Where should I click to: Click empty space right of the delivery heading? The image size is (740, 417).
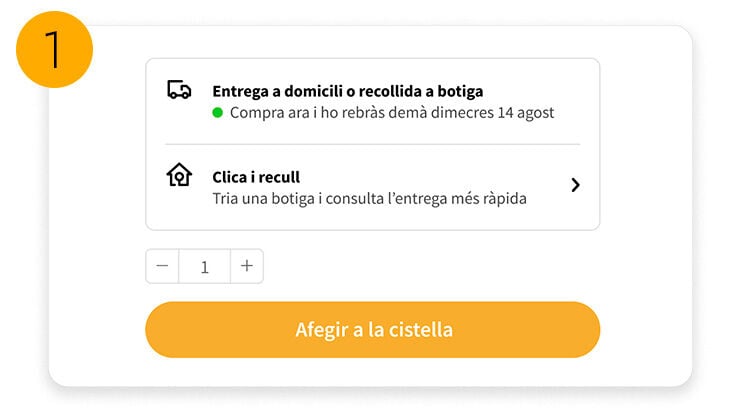(540, 91)
